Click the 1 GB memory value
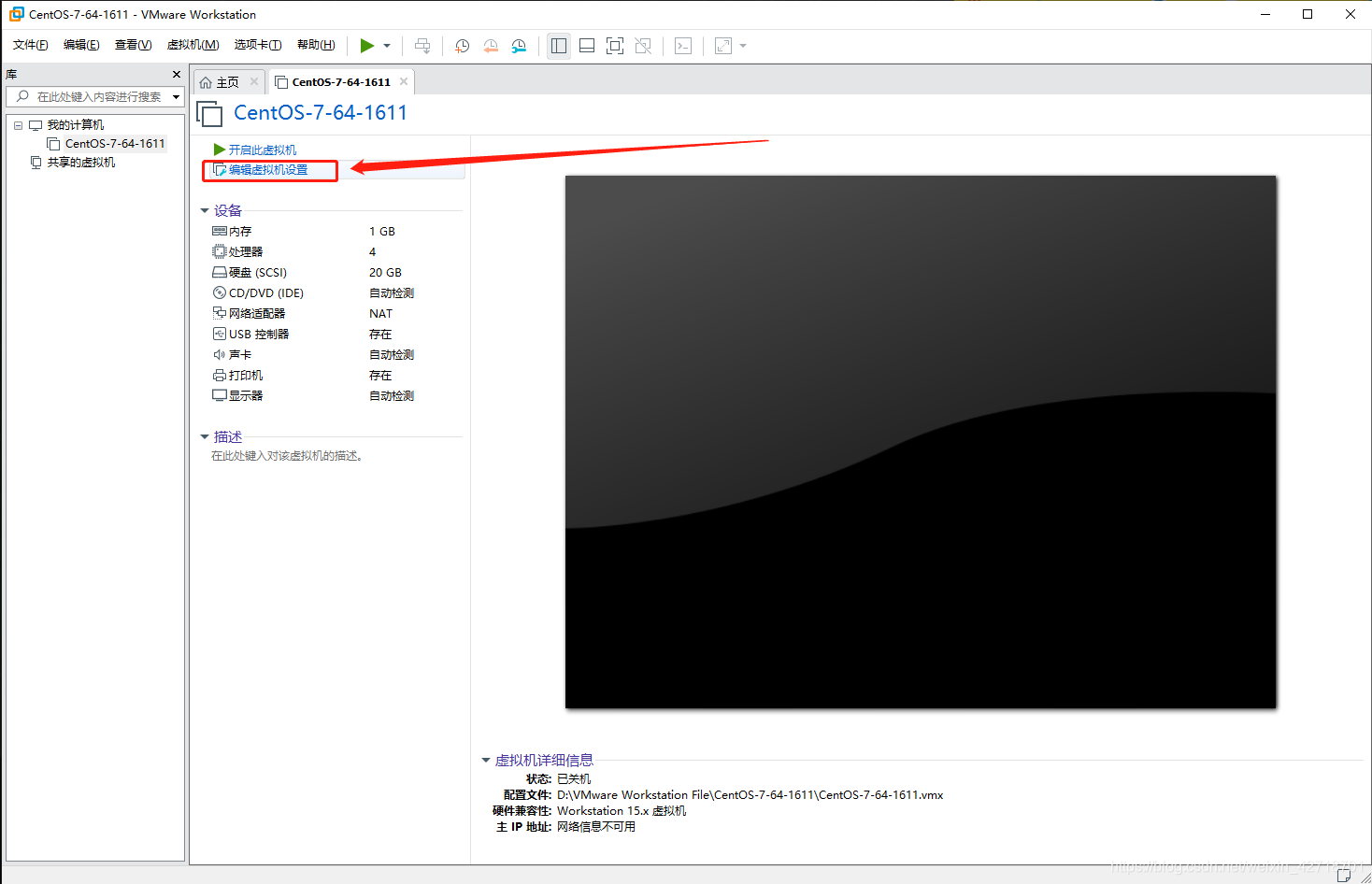 coord(381,232)
